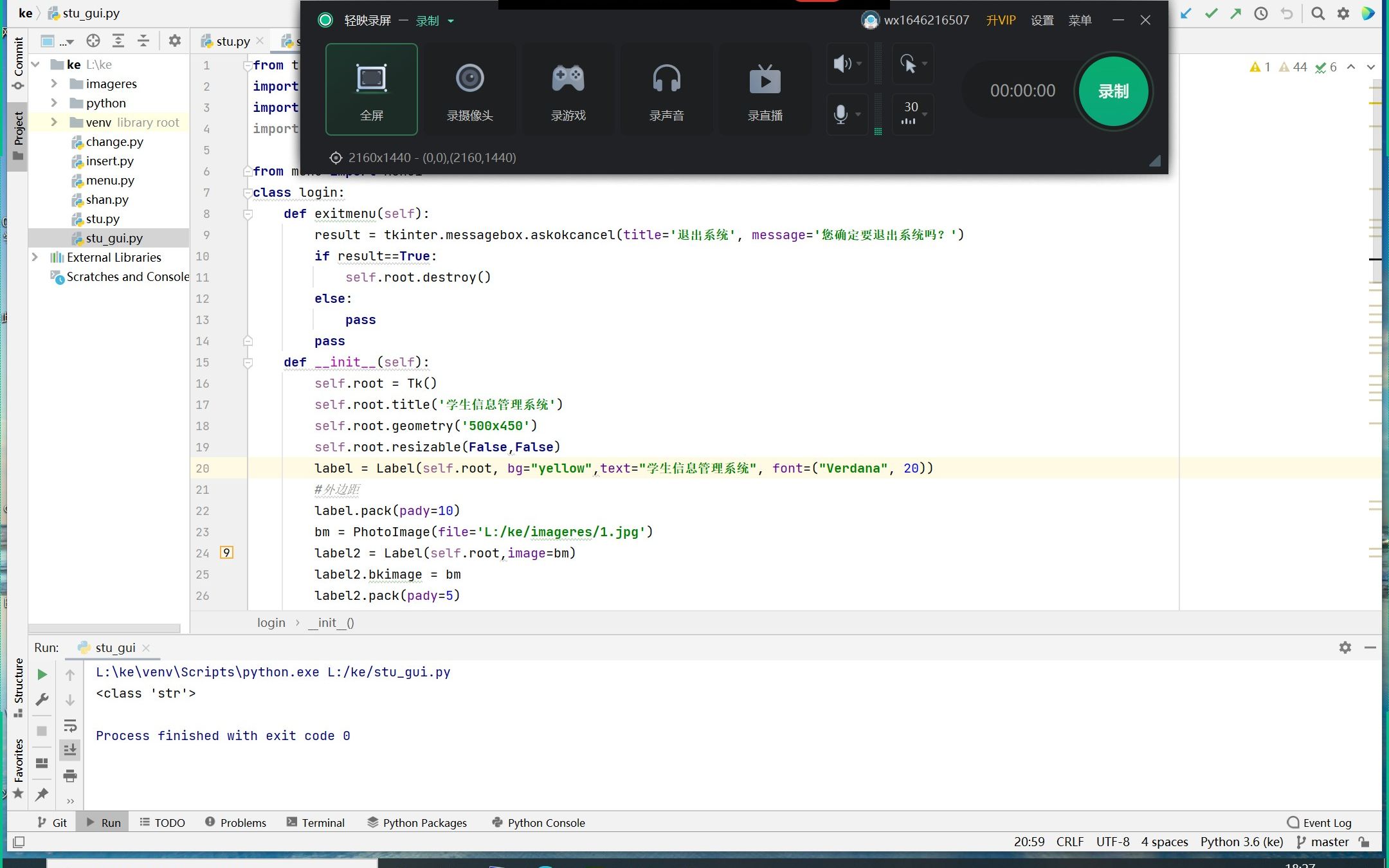Viewport: 1389px width, 868px height.
Task: Select 录游戏 game recording mode
Action: 568,90
